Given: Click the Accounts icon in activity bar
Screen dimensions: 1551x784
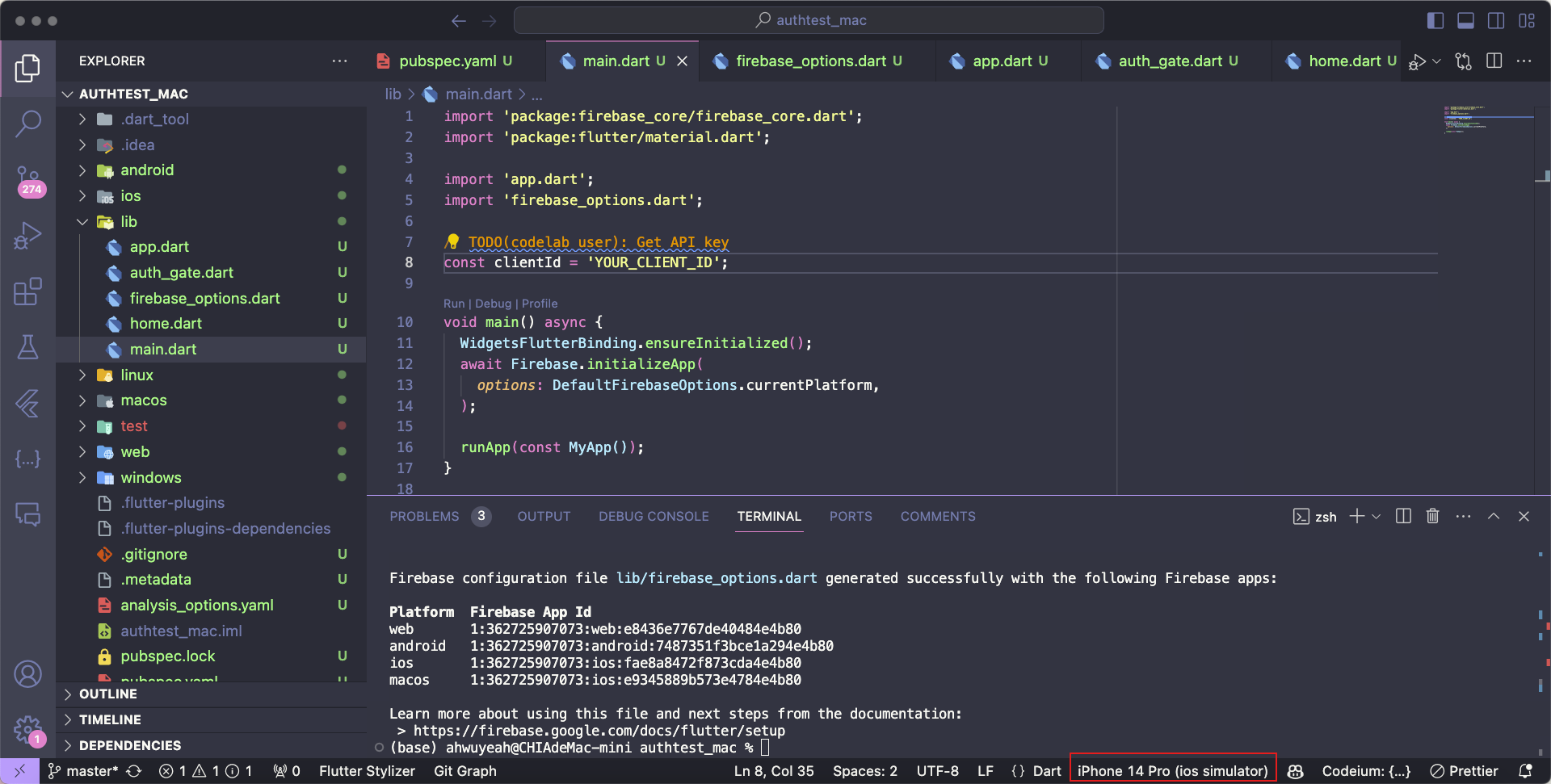Looking at the screenshot, I should pos(27,673).
